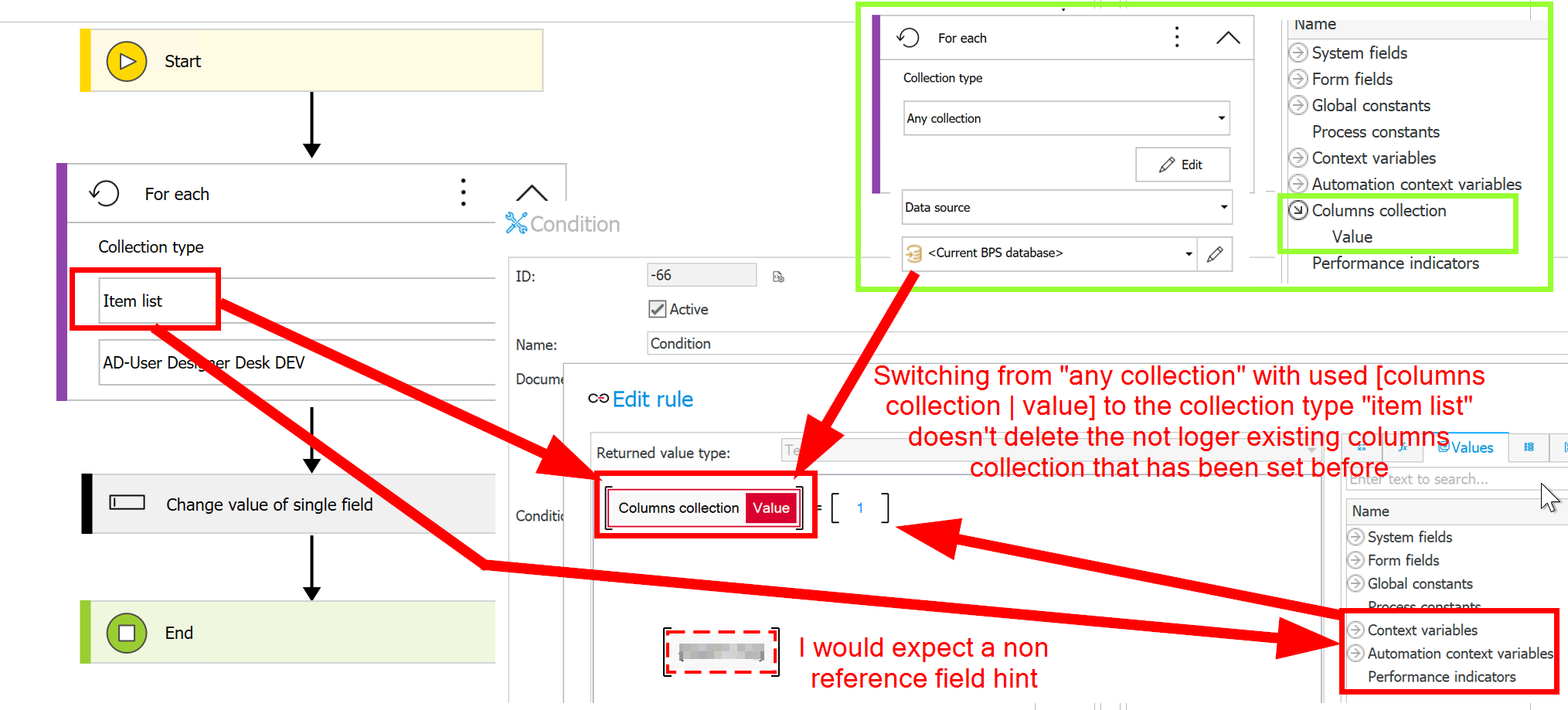This screenshot has height=710, width=1568.
Task: Expand Form fields in the lower-right list
Action: point(1355,560)
